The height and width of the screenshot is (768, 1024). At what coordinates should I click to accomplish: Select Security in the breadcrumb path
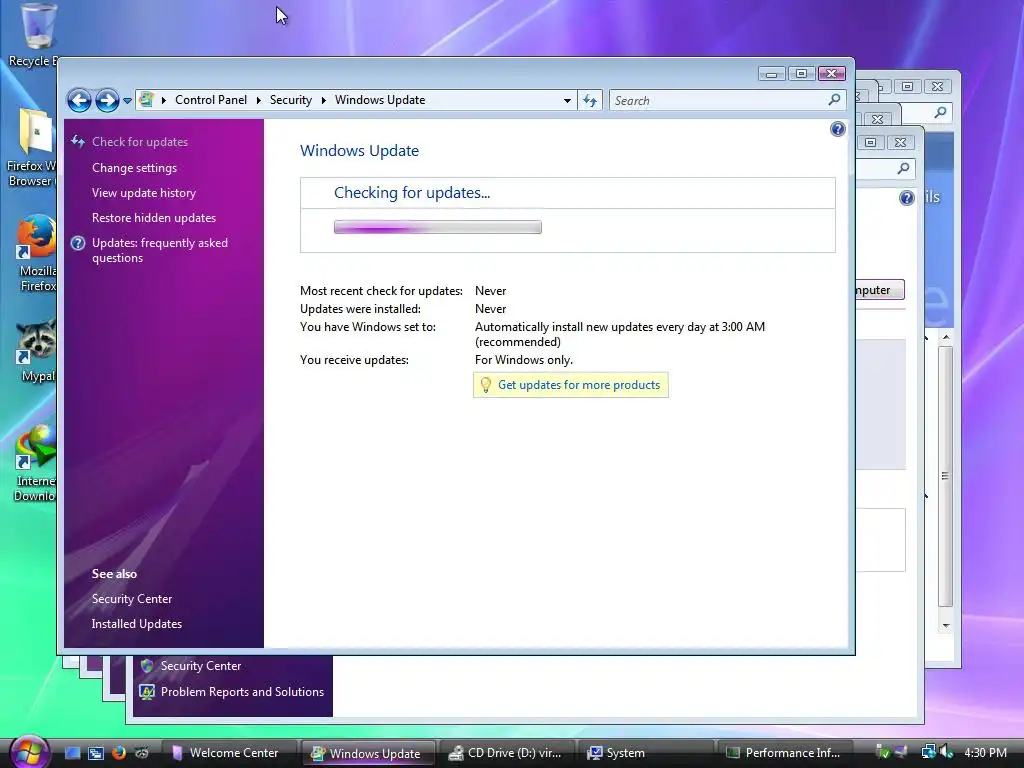291,100
